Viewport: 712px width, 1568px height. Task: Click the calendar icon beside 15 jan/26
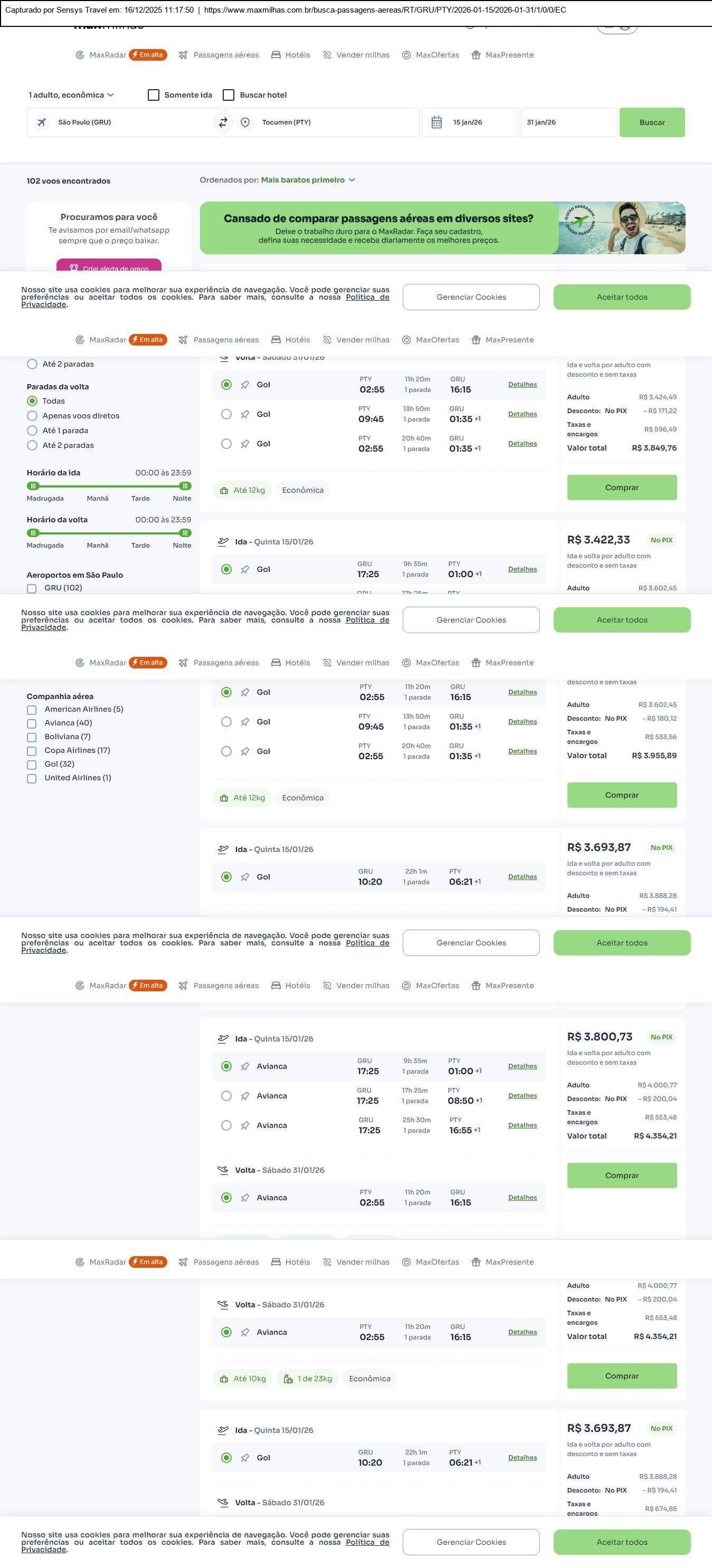coord(436,122)
